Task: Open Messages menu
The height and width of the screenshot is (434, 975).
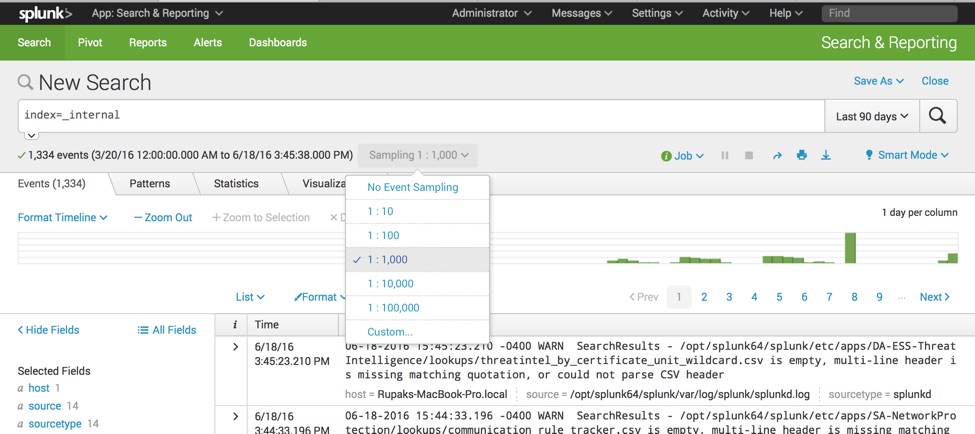Action: point(582,13)
